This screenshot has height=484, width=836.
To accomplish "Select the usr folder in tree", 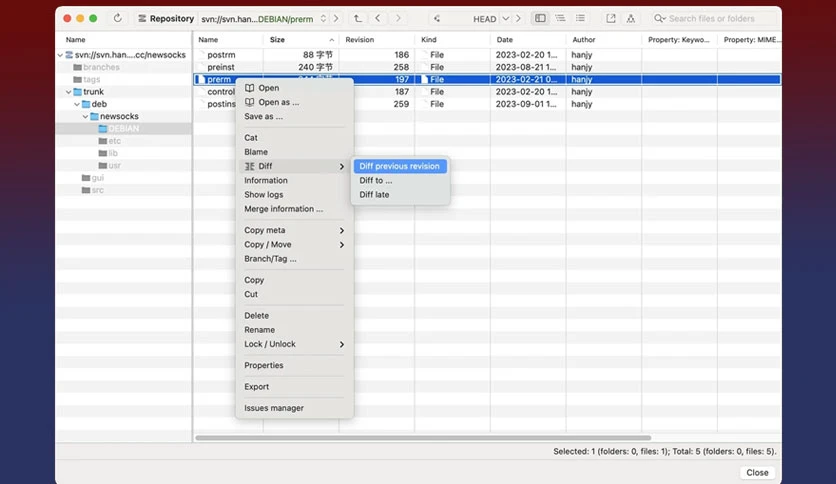I will pyautogui.click(x=110, y=165).
